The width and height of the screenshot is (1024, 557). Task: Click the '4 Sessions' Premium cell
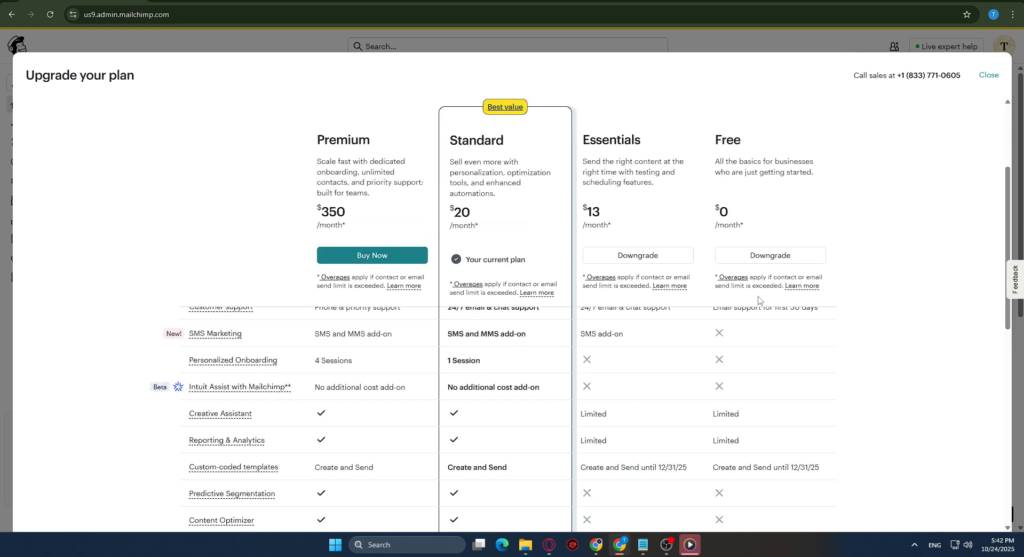click(333, 360)
